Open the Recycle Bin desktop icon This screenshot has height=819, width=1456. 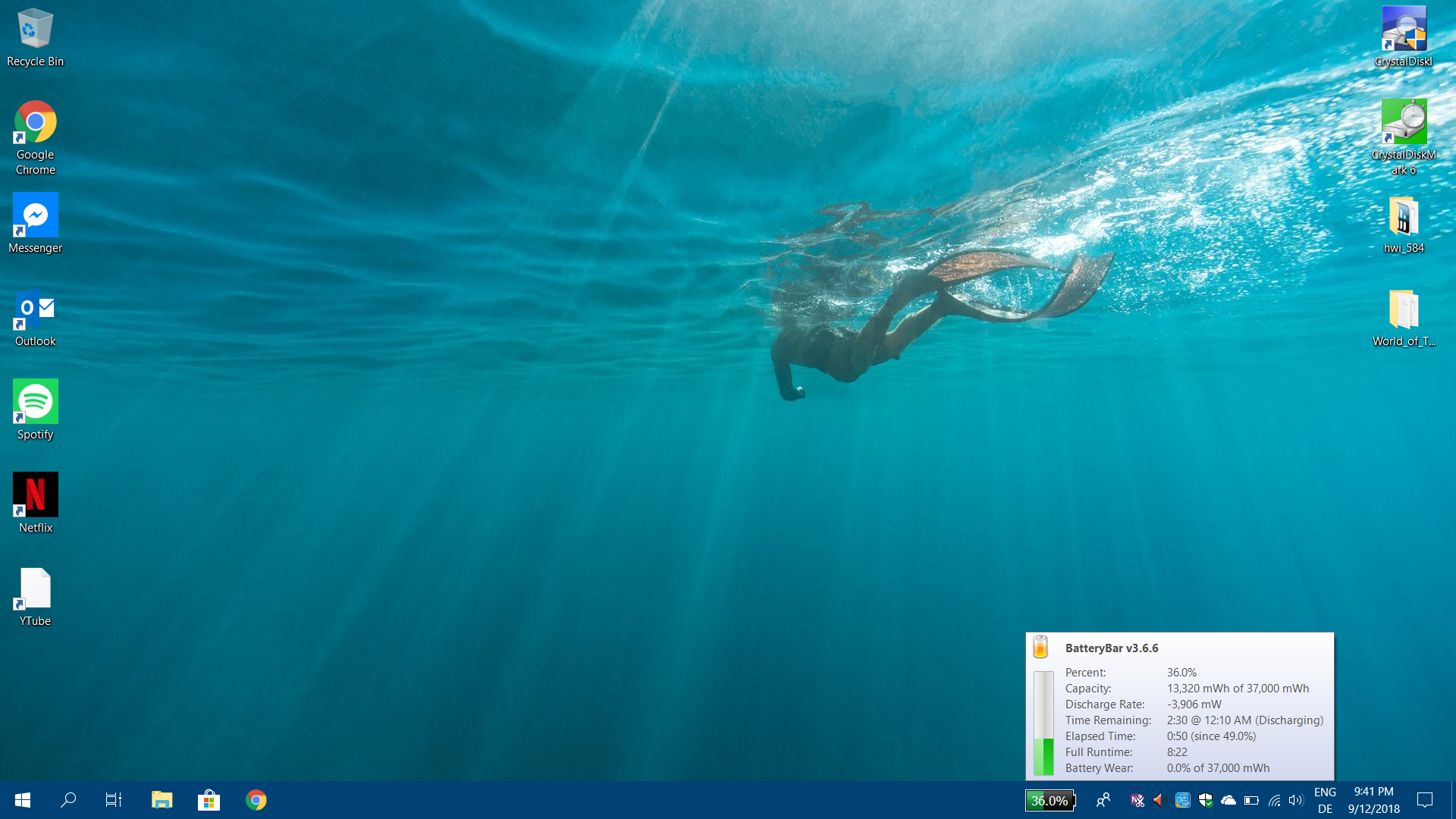coord(35,38)
